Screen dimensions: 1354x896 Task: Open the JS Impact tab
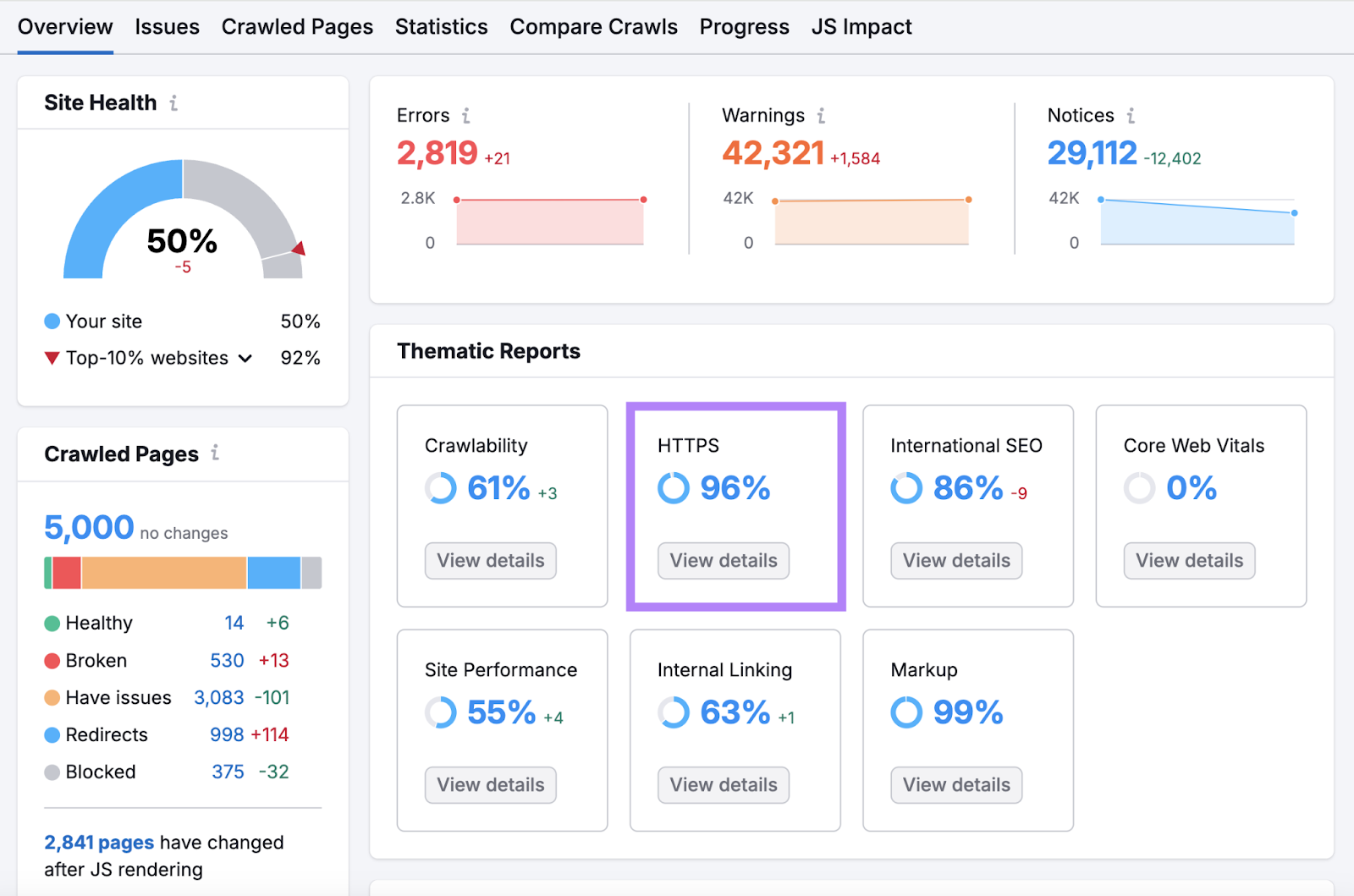(x=861, y=27)
